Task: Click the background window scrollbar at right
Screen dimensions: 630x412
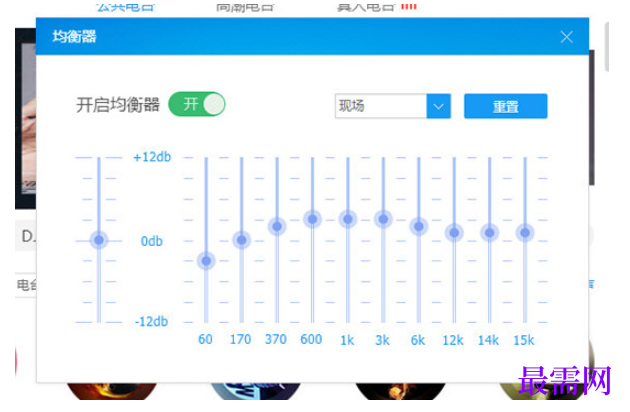Action: 607,47
